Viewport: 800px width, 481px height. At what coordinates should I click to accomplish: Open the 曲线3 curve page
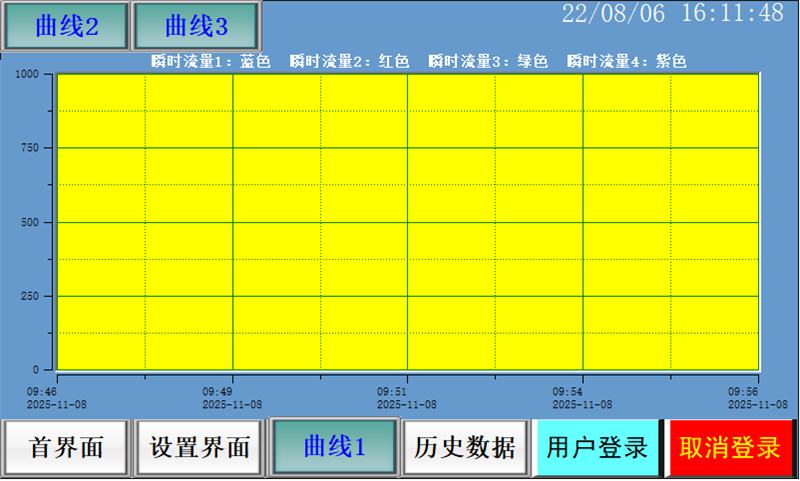pos(196,26)
